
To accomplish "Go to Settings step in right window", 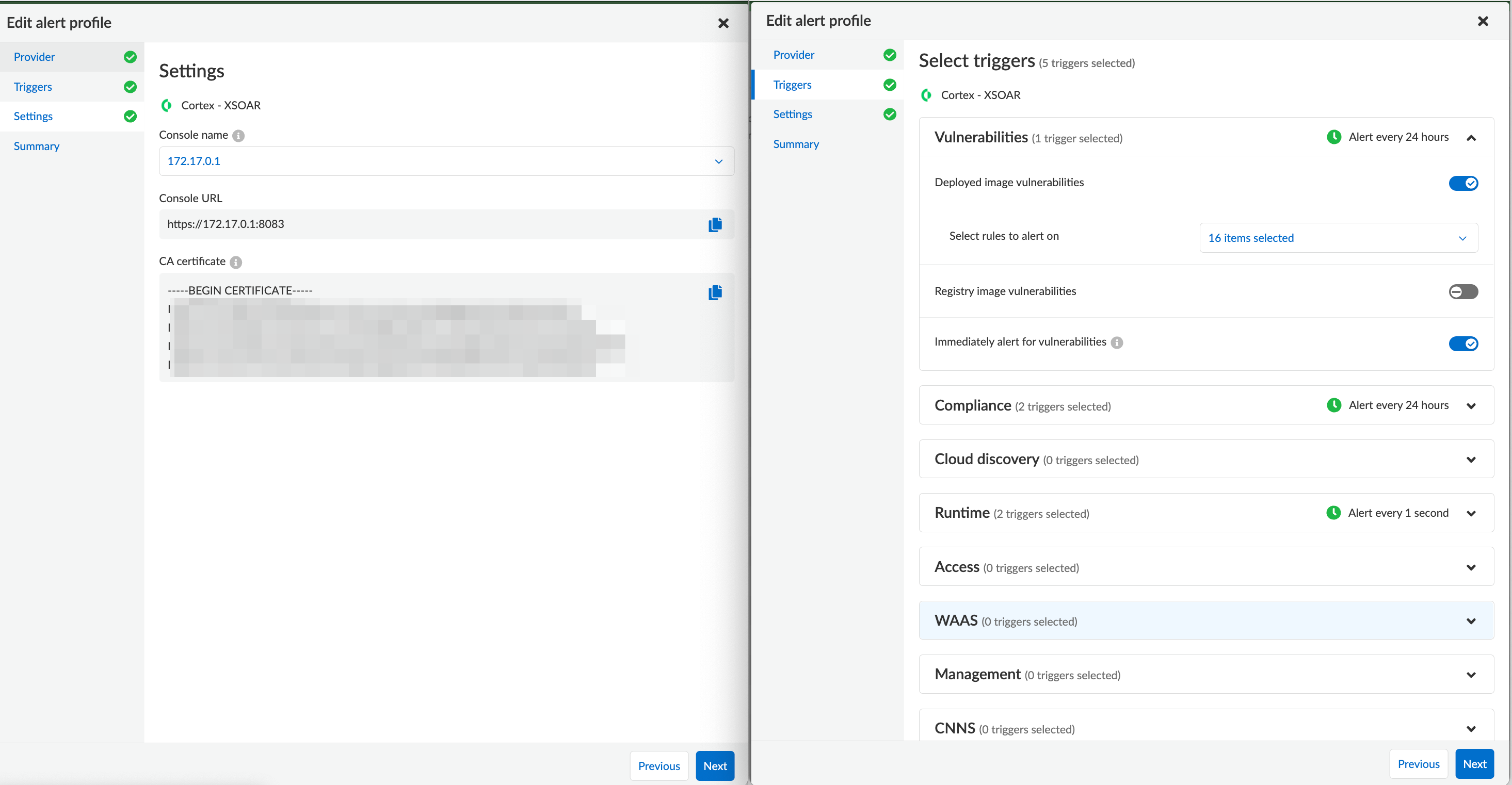I will [828, 115].
